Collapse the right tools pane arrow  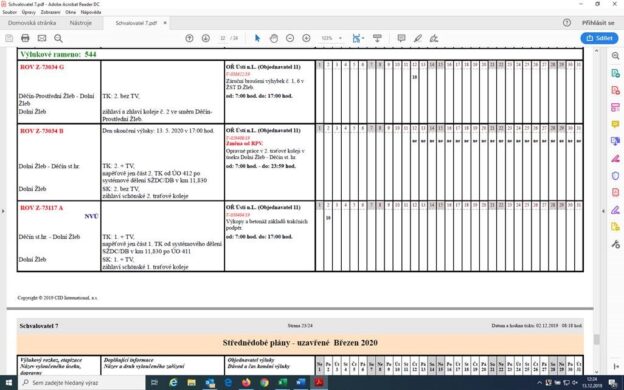tap(603, 211)
